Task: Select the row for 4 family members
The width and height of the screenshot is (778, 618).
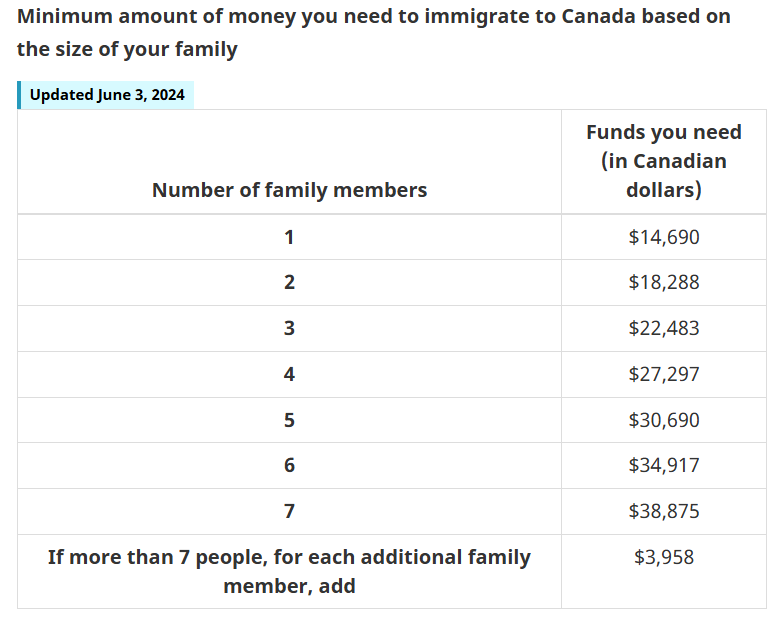Action: [392, 374]
